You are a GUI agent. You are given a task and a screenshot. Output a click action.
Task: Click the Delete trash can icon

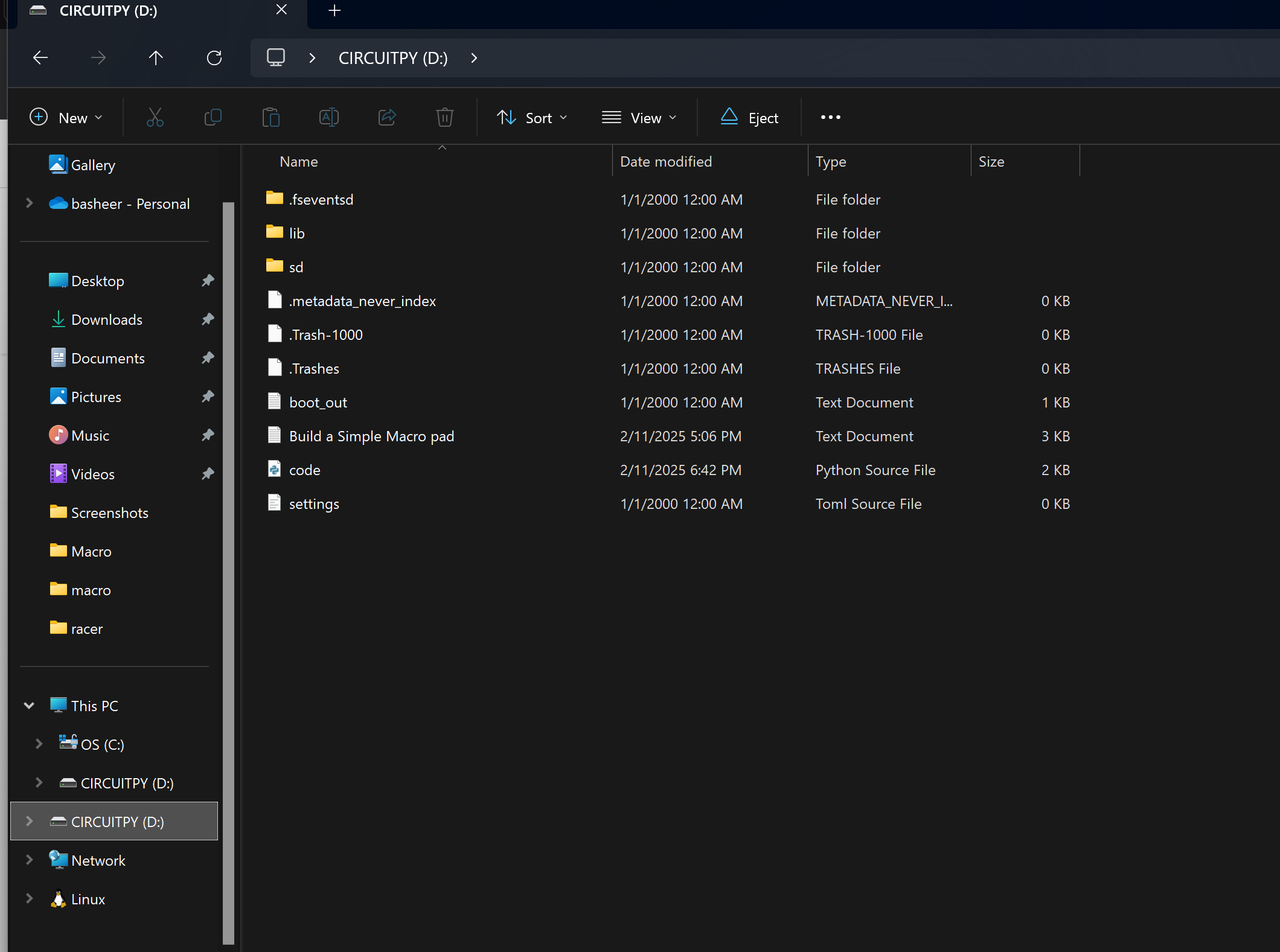(x=445, y=117)
